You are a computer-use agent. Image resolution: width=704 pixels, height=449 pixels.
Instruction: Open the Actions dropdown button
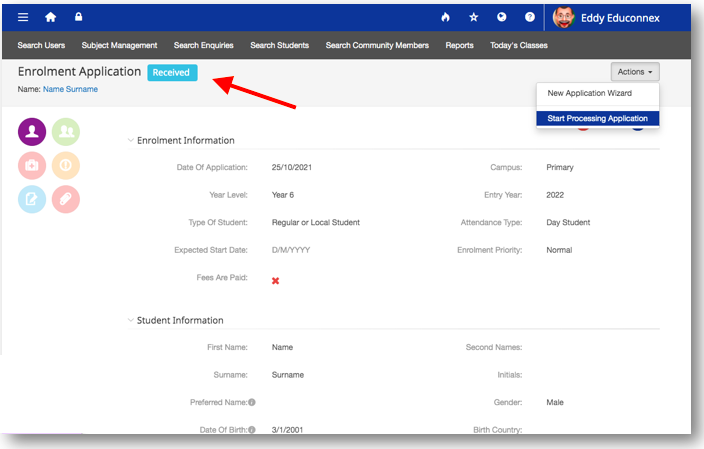(635, 72)
